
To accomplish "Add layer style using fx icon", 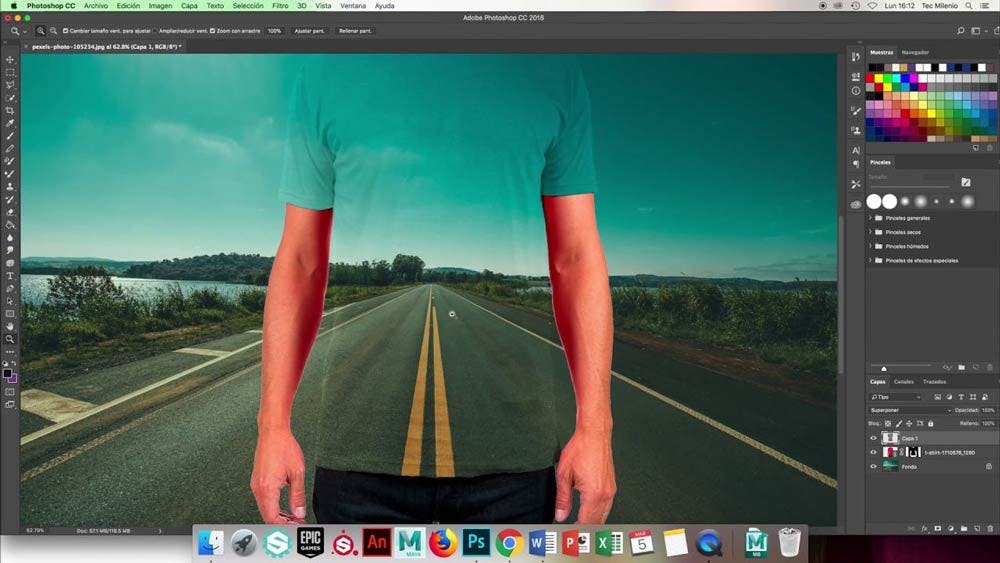I will coord(924,528).
